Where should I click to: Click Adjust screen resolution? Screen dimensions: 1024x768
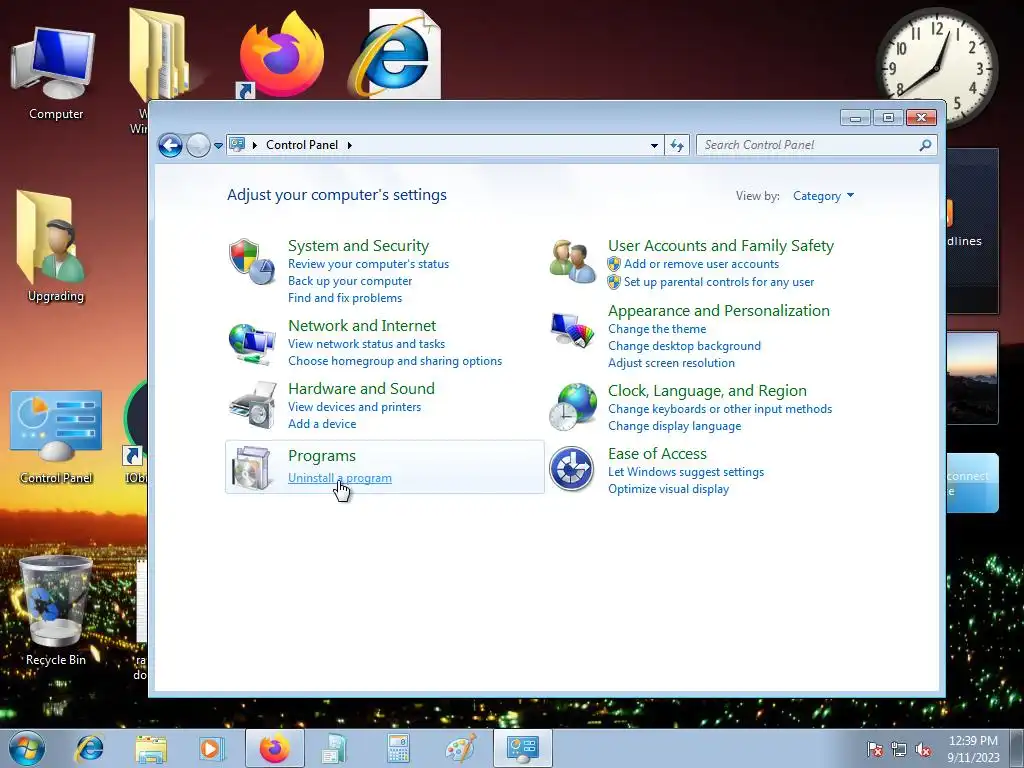tap(671, 363)
